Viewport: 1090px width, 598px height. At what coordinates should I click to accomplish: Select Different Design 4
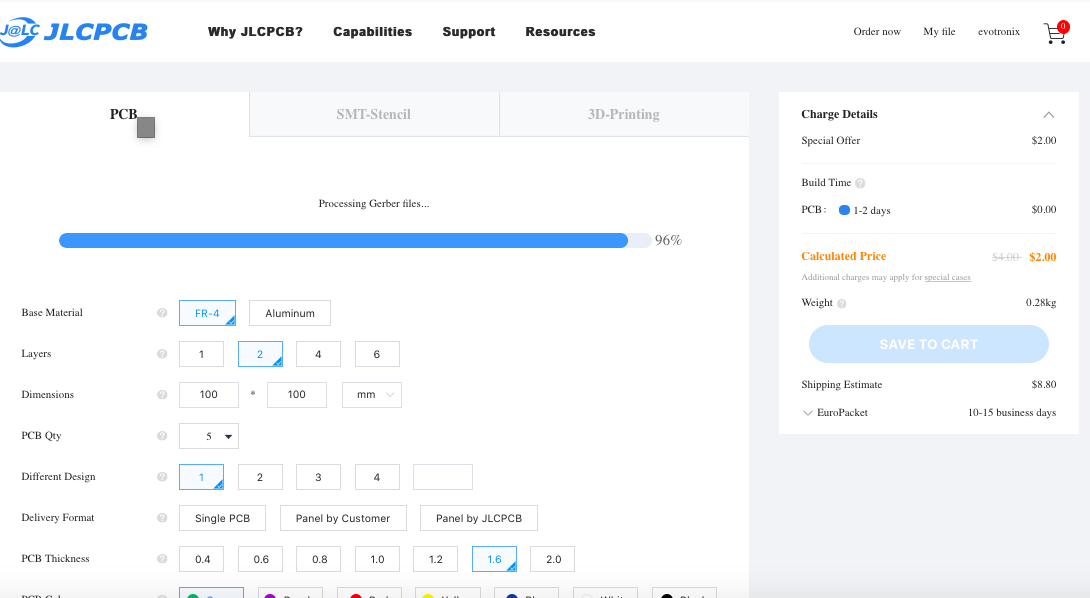point(377,477)
